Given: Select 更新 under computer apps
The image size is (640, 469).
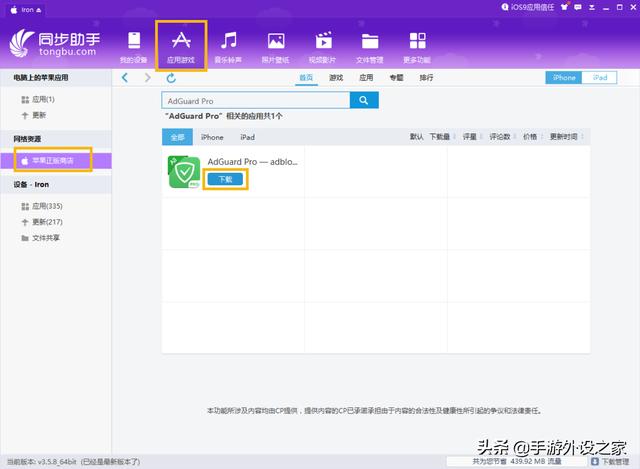Looking at the screenshot, I should 34,115.
